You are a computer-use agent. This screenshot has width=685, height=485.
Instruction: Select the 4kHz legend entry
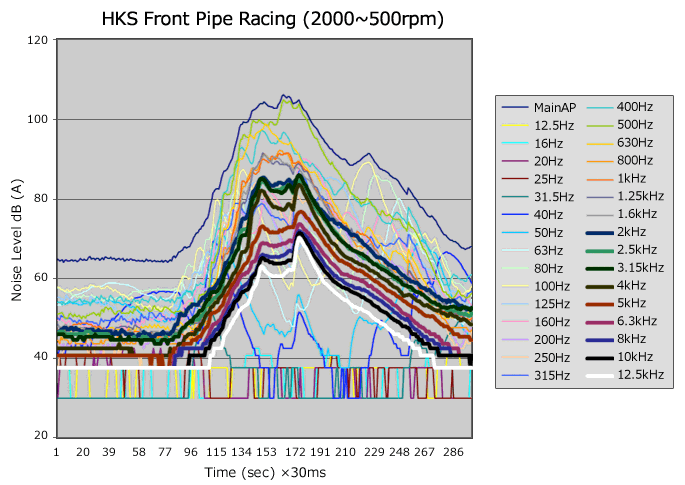pyautogui.click(x=616, y=285)
